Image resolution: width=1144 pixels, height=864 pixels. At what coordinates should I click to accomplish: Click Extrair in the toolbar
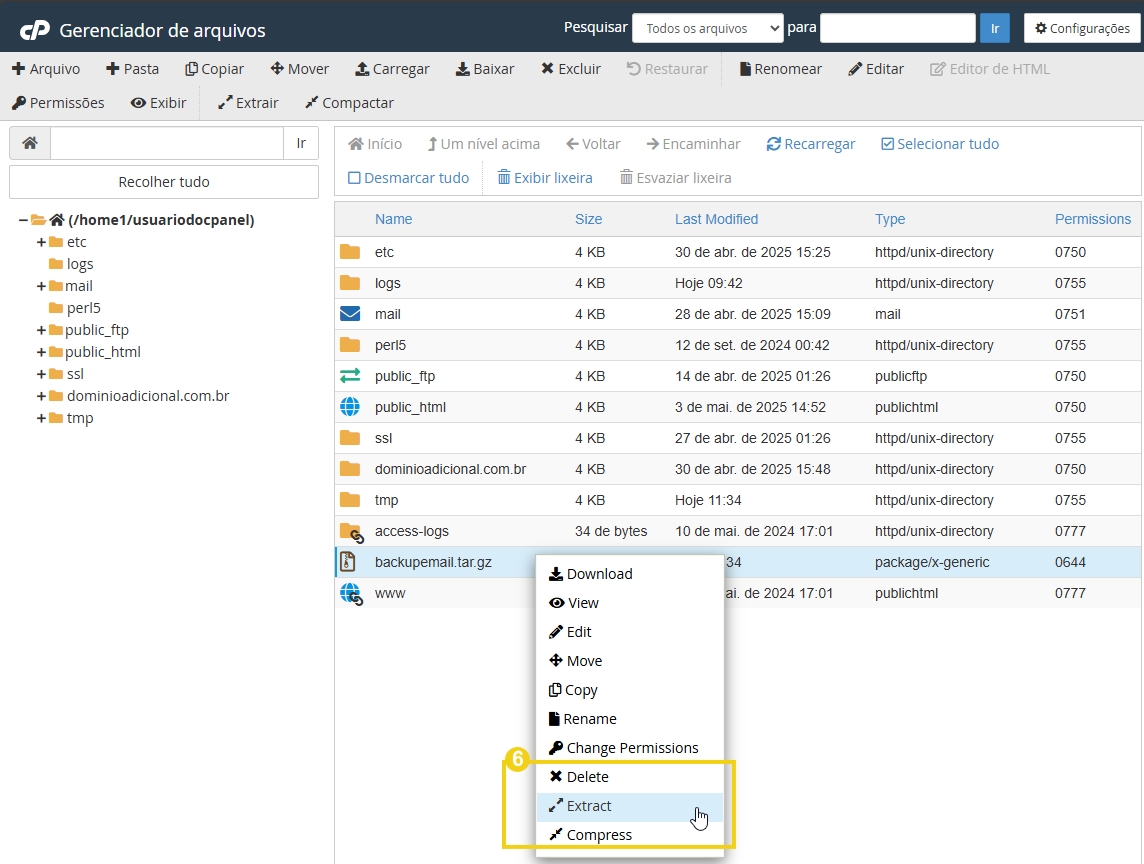(248, 103)
